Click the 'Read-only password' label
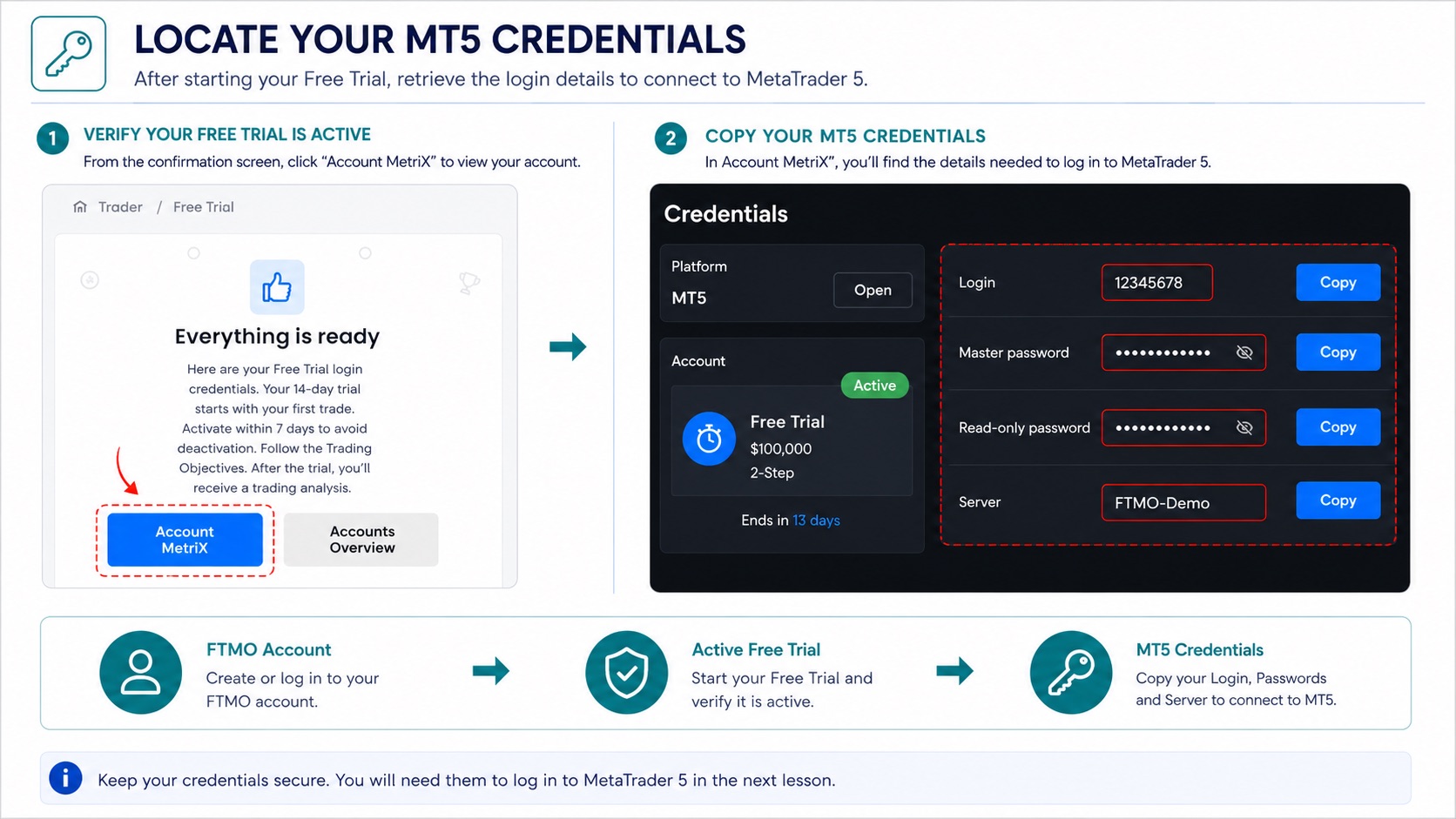Viewport: 1456px width, 819px height. [1024, 427]
